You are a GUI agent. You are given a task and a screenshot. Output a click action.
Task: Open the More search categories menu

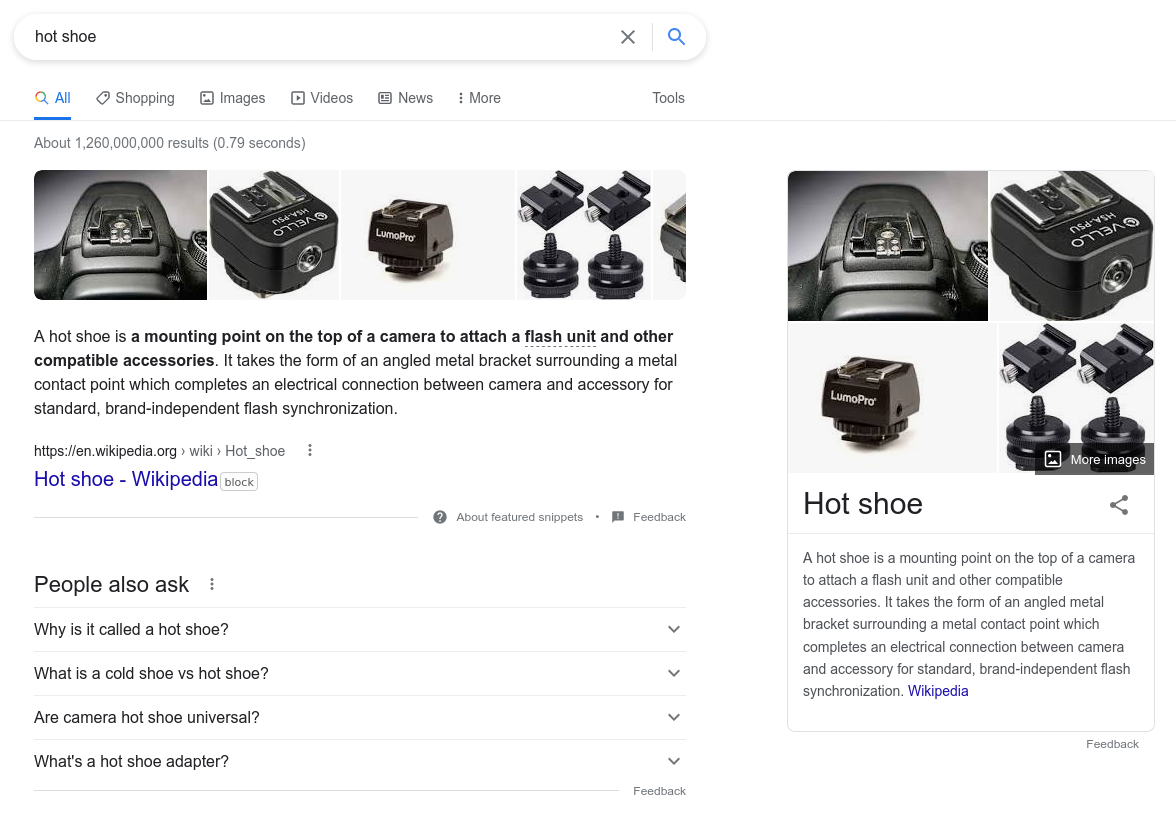tap(478, 98)
